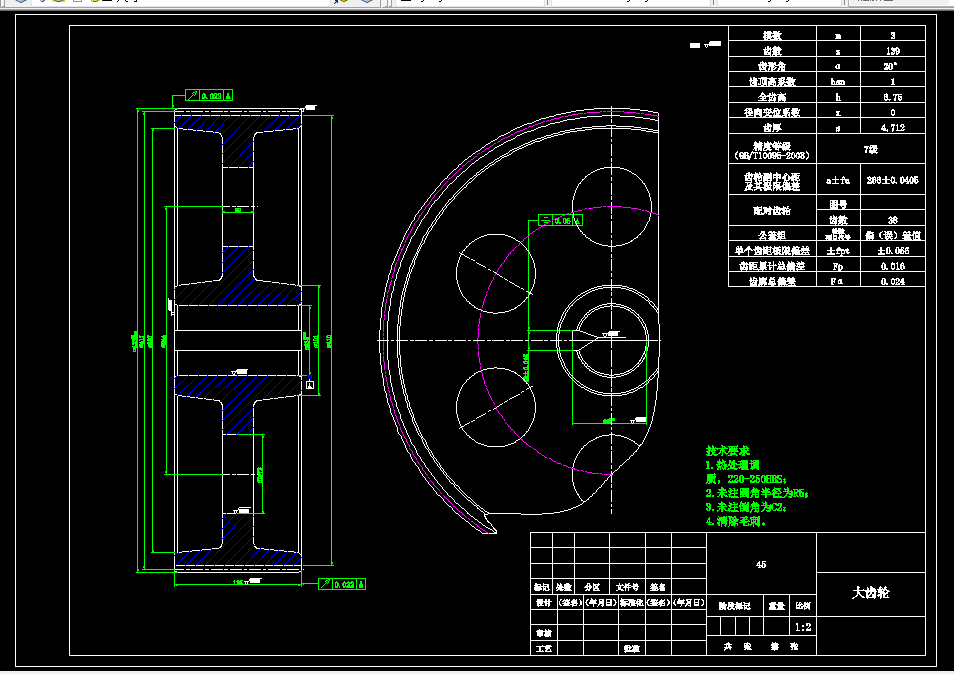Select the runout tolerance frame 0.023 at top
Viewport: 954px width, 674px height.
[x=209, y=96]
